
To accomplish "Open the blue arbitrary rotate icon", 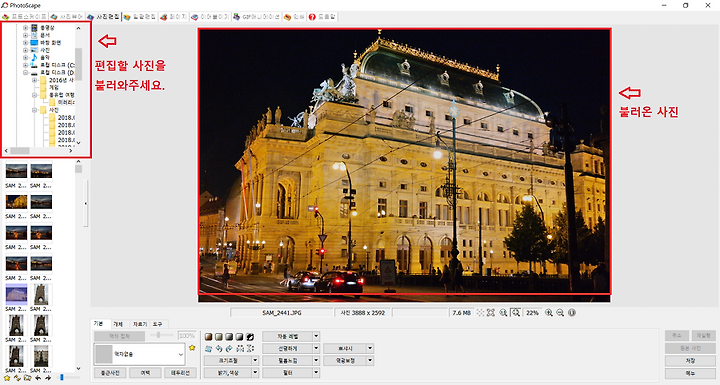I will (208, 349).
